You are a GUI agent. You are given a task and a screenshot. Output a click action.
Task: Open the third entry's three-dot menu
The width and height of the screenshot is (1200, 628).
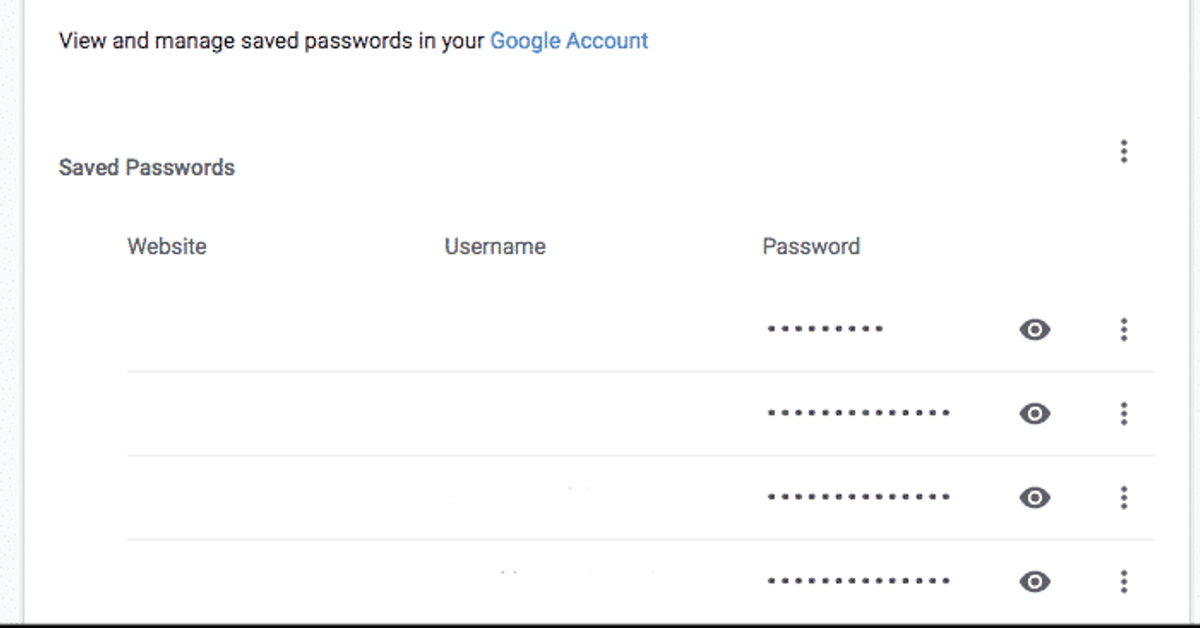(x=1124, y=497)
